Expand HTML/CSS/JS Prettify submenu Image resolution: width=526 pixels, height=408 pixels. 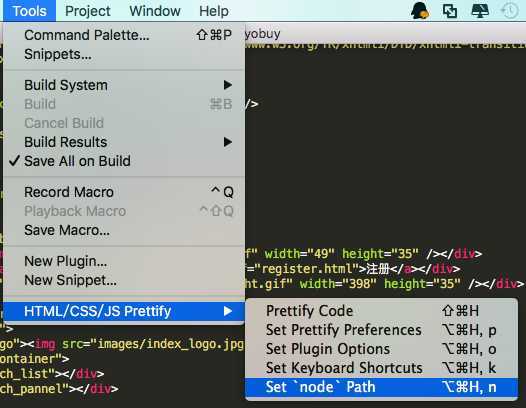[x=124, y=311]
